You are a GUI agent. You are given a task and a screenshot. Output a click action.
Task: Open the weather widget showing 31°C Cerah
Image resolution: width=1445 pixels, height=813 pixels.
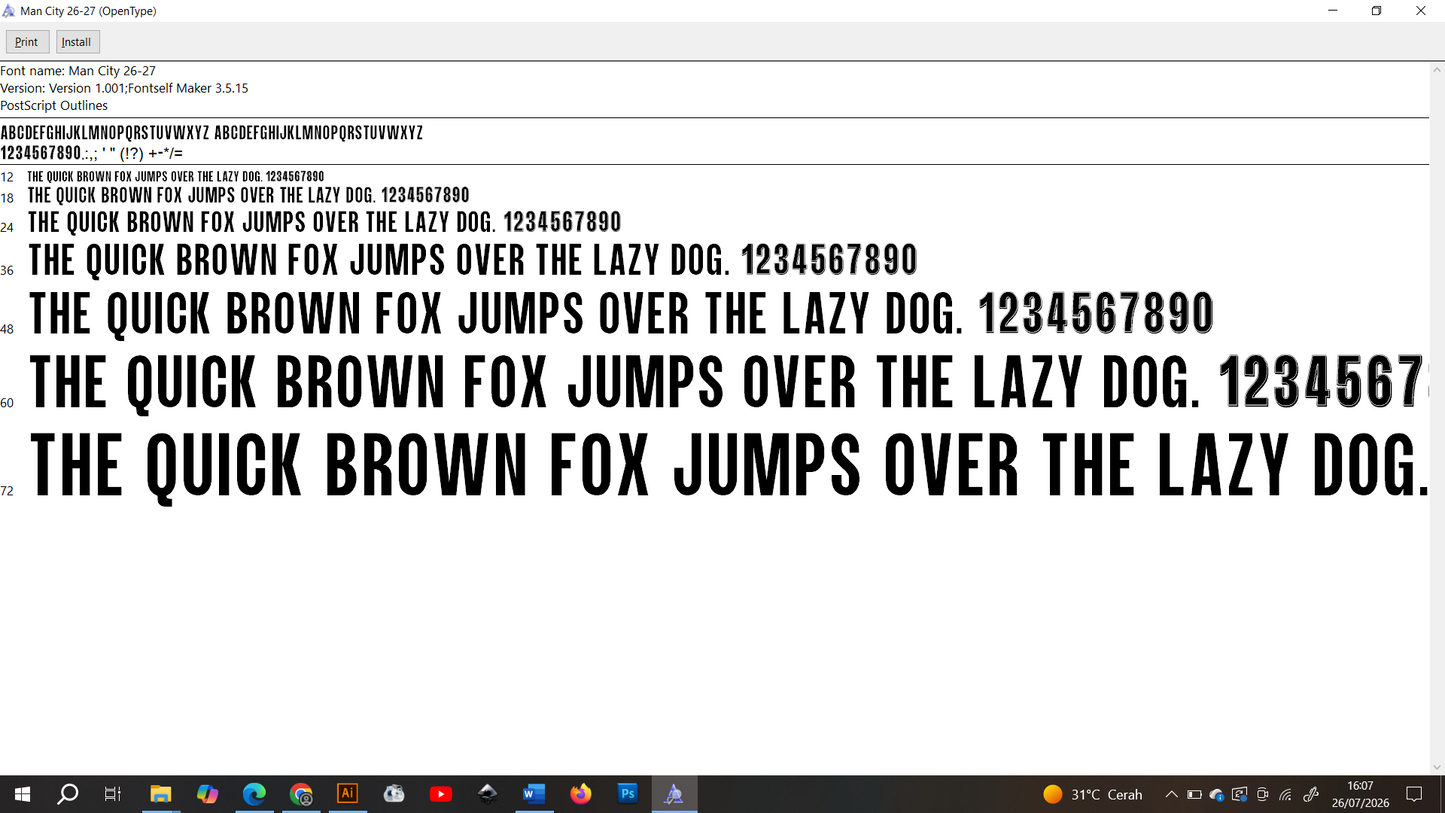pyautogui.click(x=1092, y=794)
